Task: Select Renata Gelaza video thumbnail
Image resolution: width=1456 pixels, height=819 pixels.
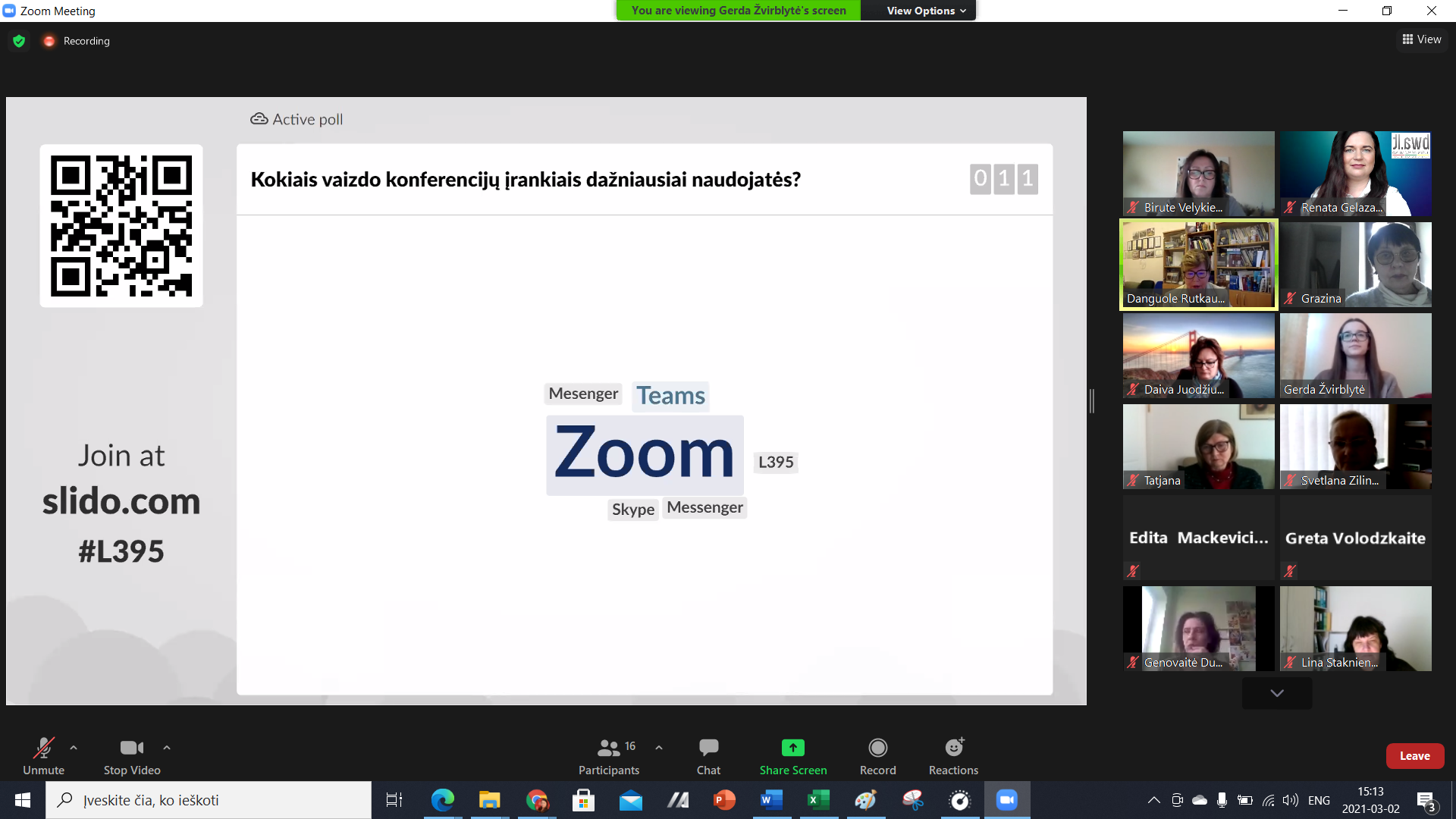Action: tap(1355, 174)
